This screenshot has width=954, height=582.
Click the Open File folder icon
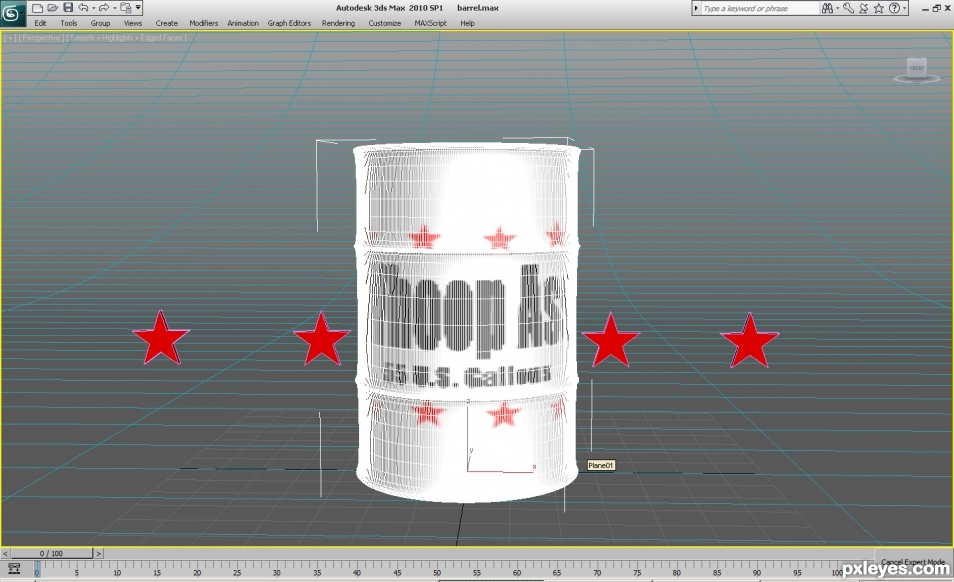pos(53,8)
